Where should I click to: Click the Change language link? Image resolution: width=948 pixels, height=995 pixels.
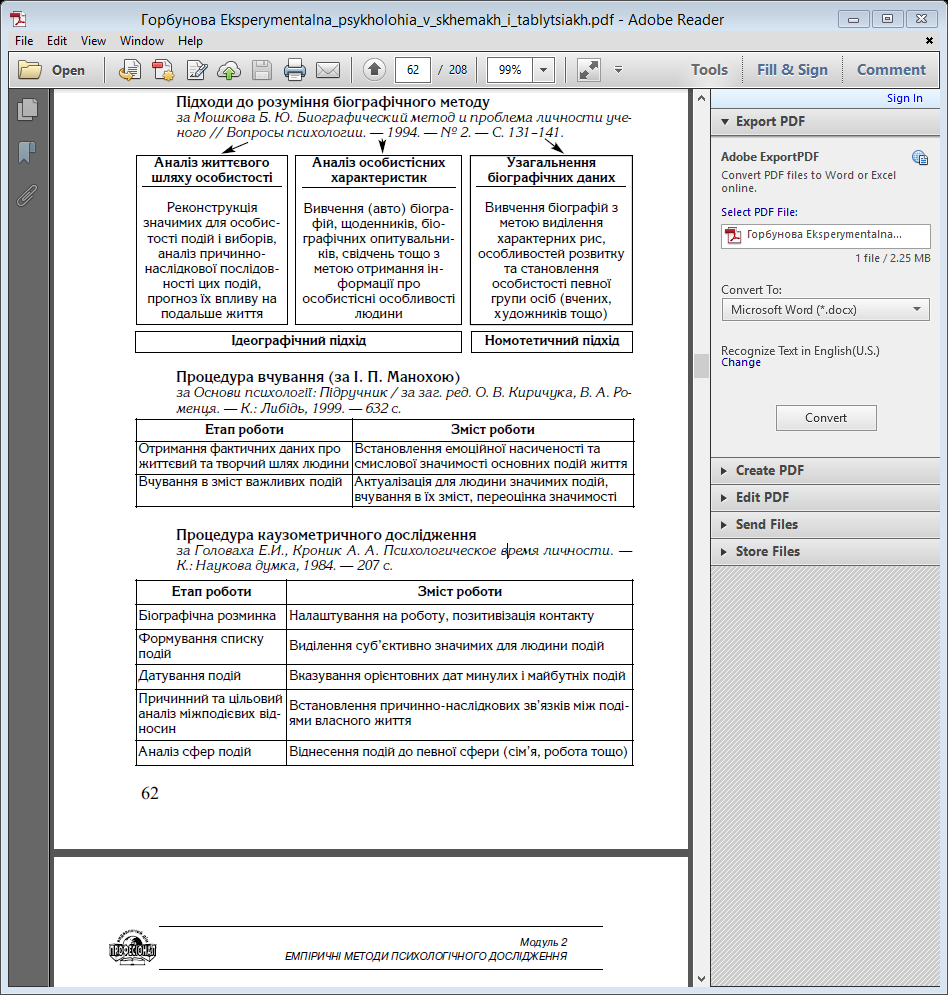(x=741, y=362)
